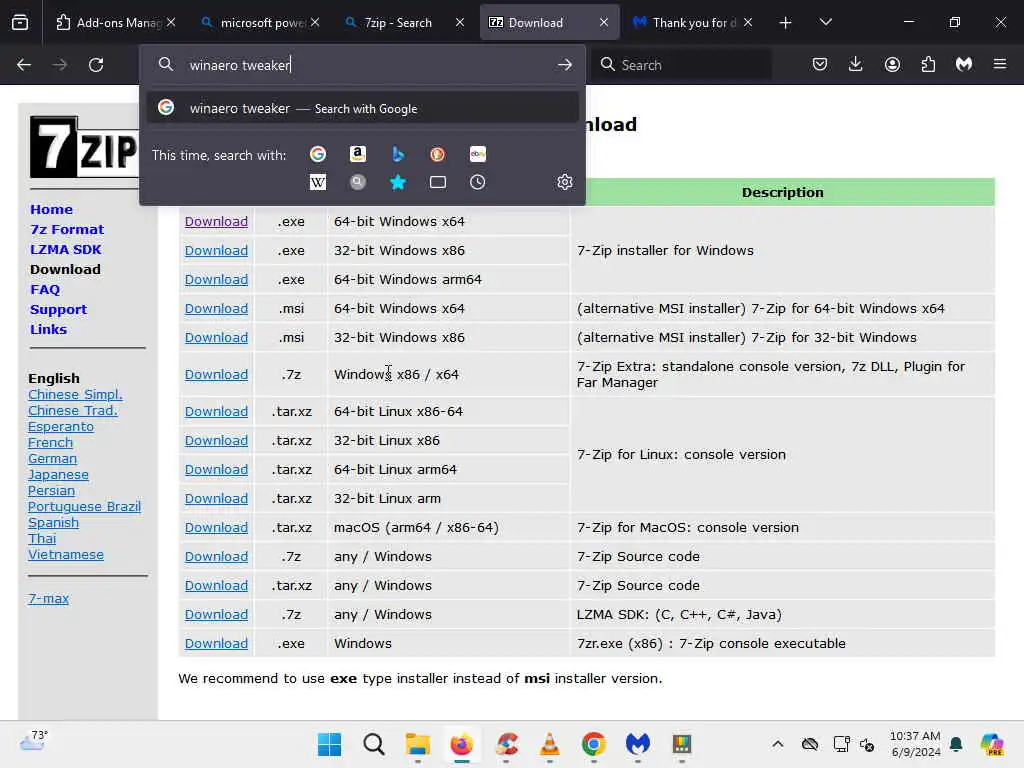The image size is (1024, 768).
Task: Open the Save to Pocket button
Action: click(820, 64)
